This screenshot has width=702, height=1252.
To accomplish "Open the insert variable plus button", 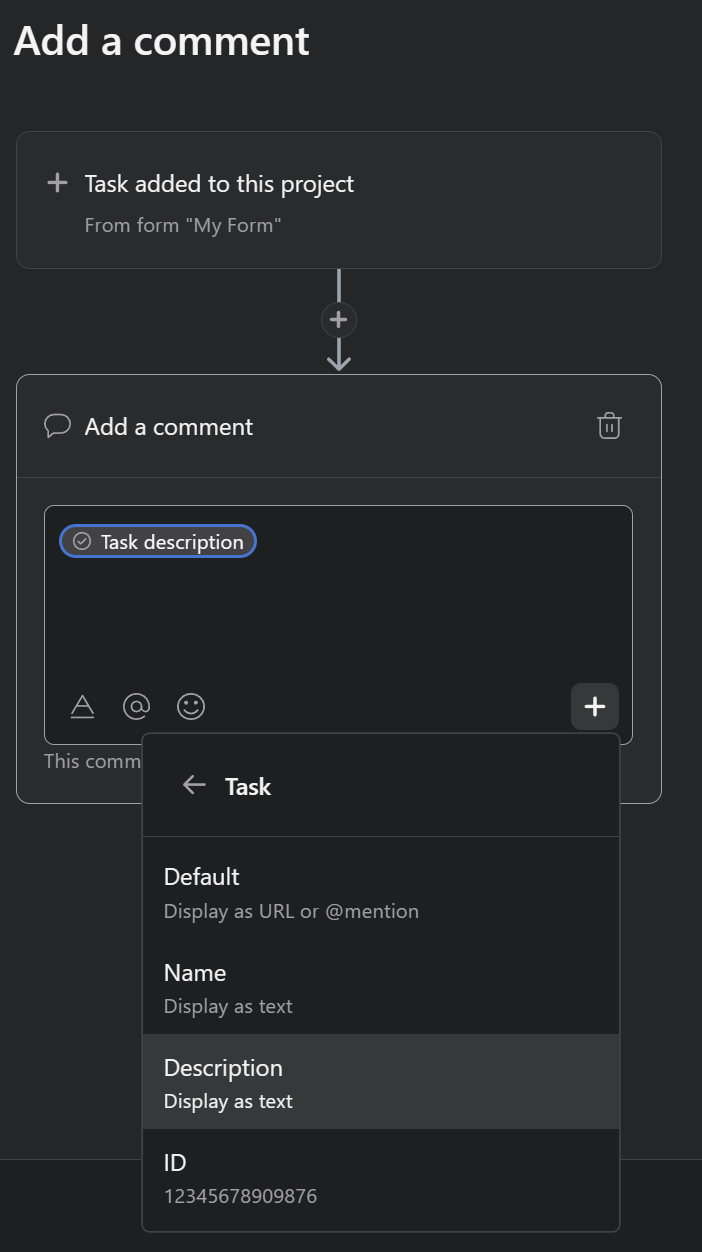I will click(594, 706).
